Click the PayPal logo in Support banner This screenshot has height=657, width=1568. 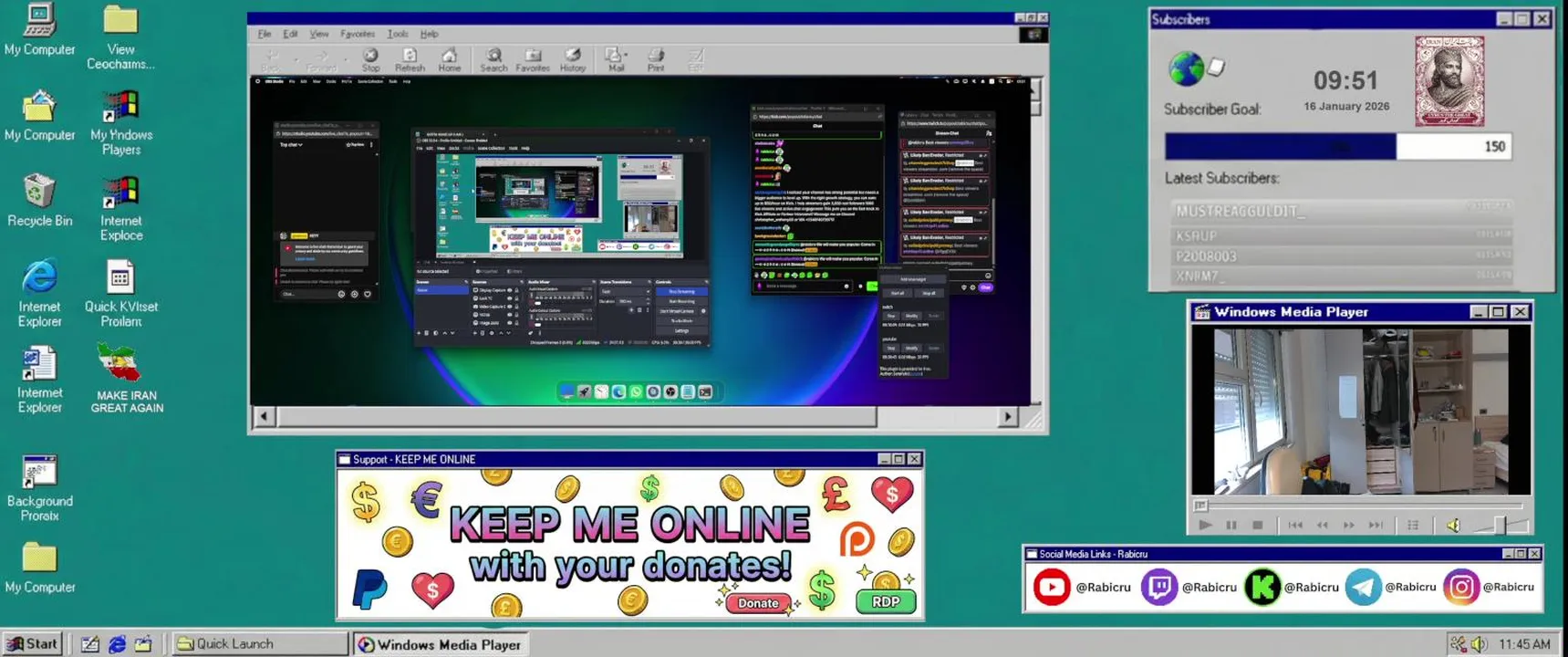[x=369, y=588]
